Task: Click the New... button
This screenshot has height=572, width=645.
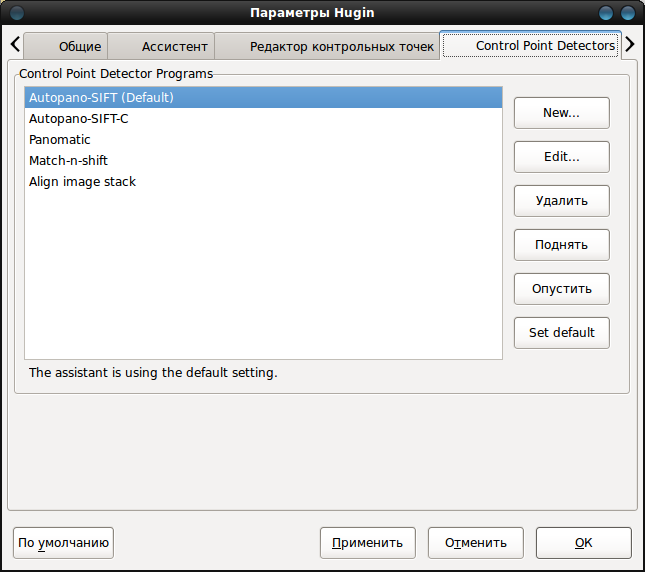Action: 561,113
